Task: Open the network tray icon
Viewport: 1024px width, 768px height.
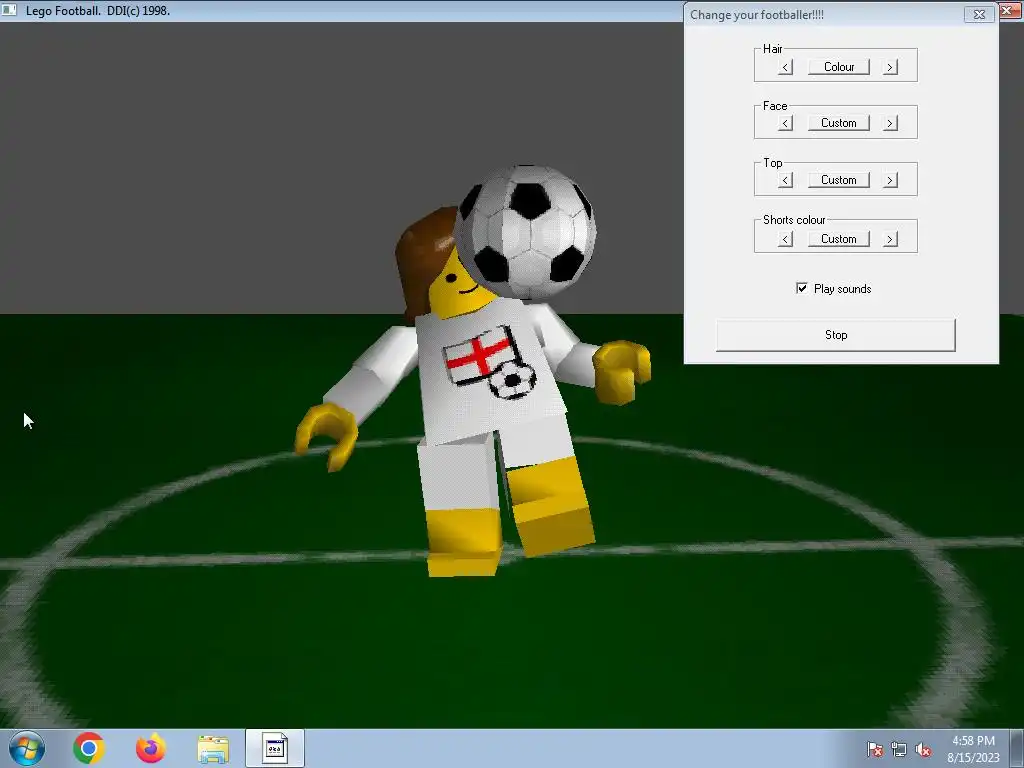Action: (x=899, y=749)
